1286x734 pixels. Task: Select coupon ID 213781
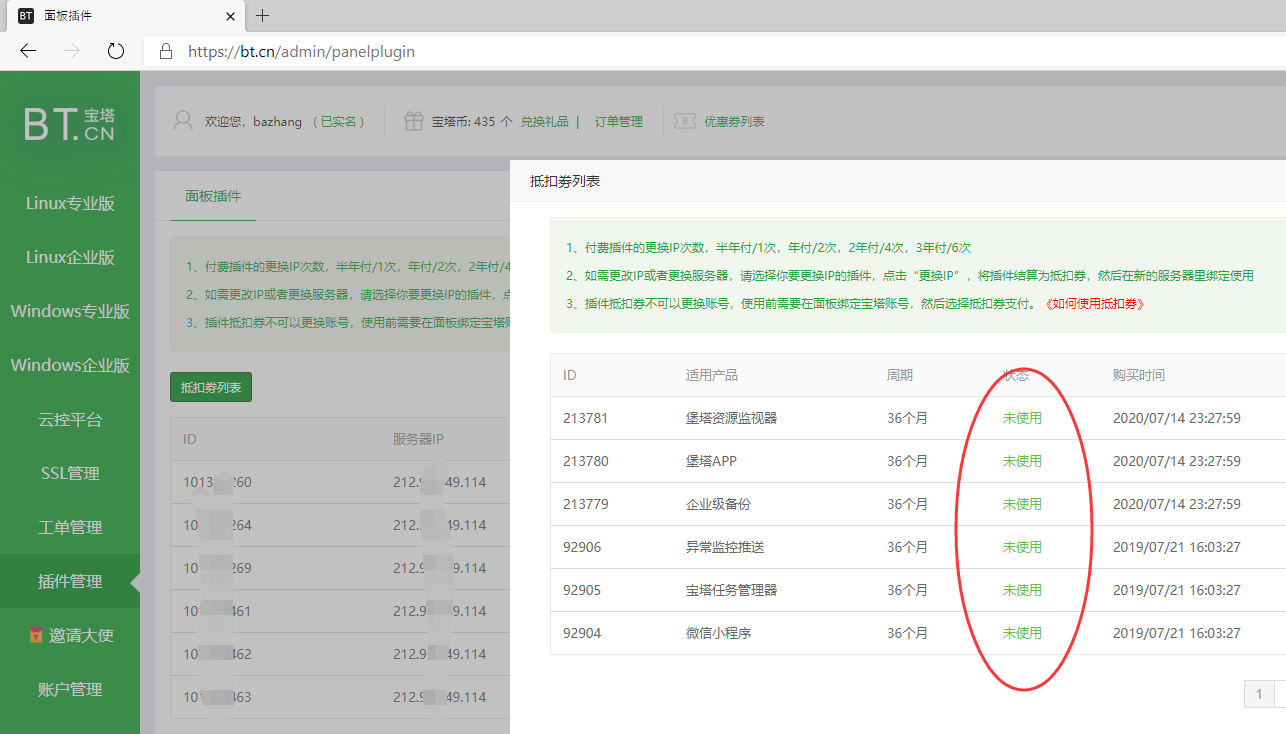coord(586,418)
